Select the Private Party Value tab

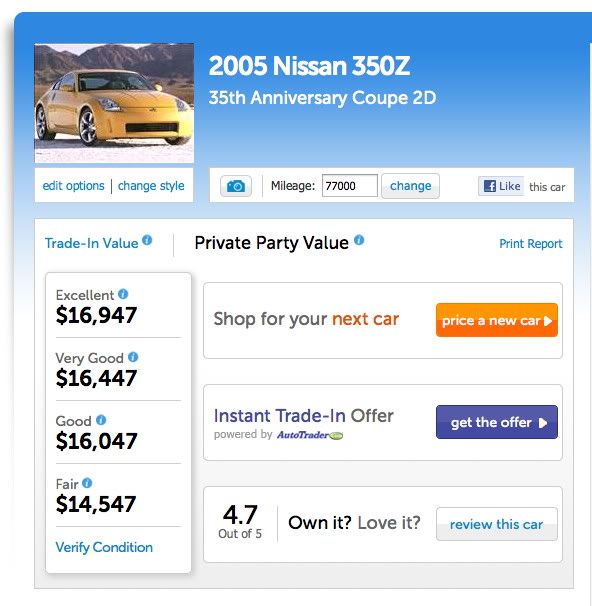point(271,243)
